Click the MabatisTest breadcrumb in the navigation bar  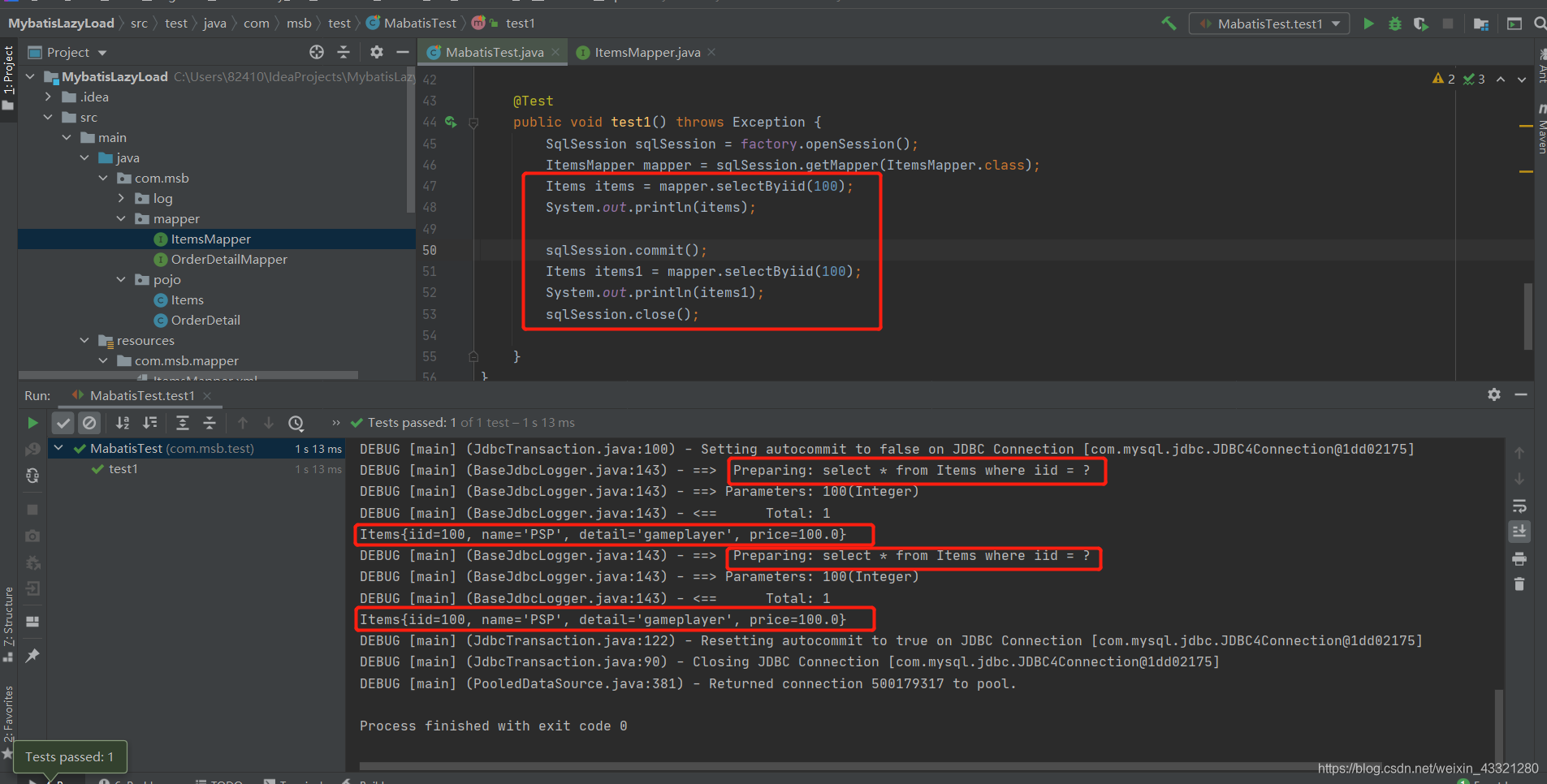[411, 23]
